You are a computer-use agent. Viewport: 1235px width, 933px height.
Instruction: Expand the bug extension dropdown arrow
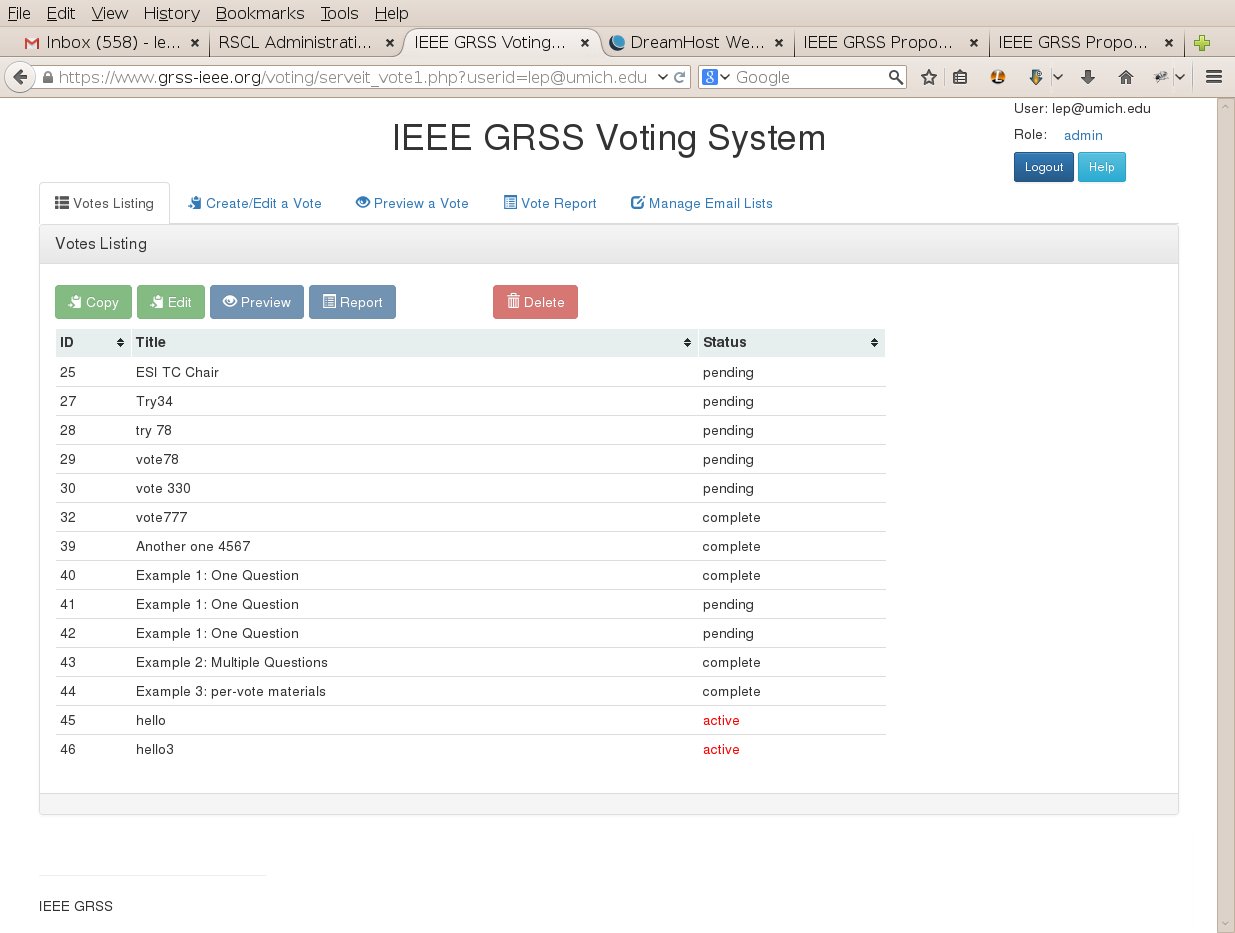coord(1180,77)
